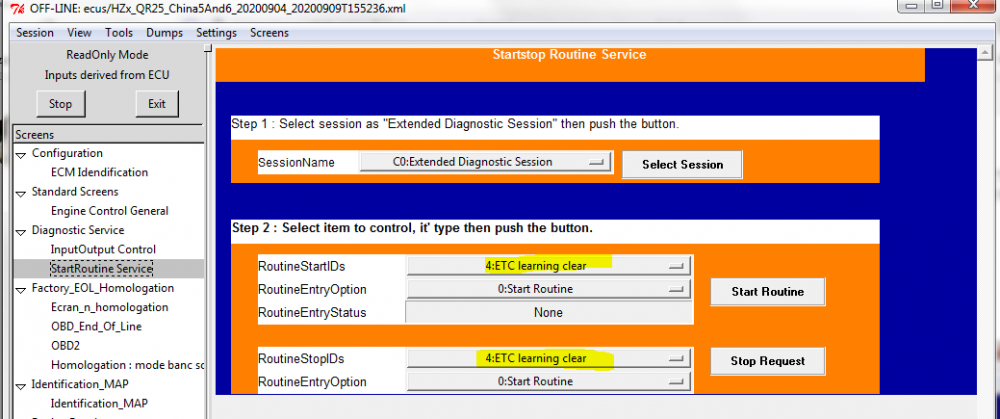Click the Exit button
The width and height of the screenshot is (1000, 419).
(157, 103)
